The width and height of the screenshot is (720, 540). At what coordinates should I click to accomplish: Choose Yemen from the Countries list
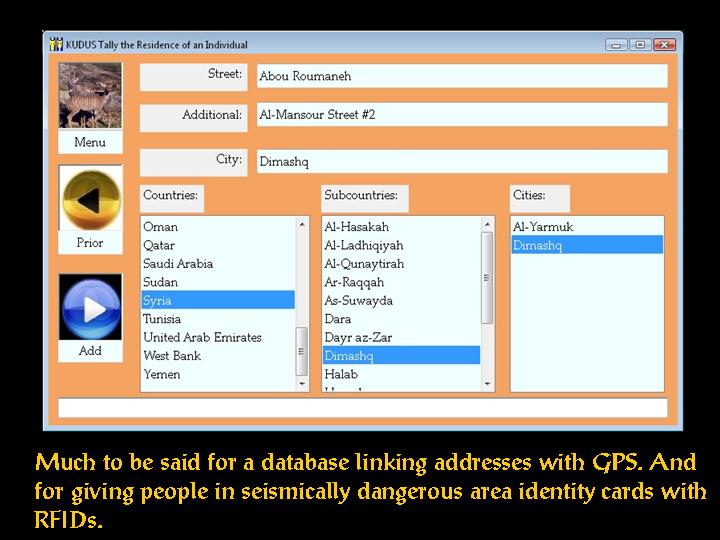coord(162,374)
